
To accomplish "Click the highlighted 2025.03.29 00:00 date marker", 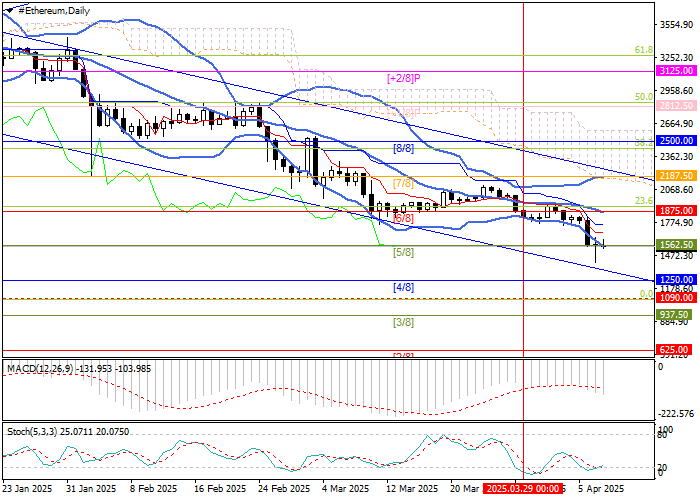I will click(520, 489).
